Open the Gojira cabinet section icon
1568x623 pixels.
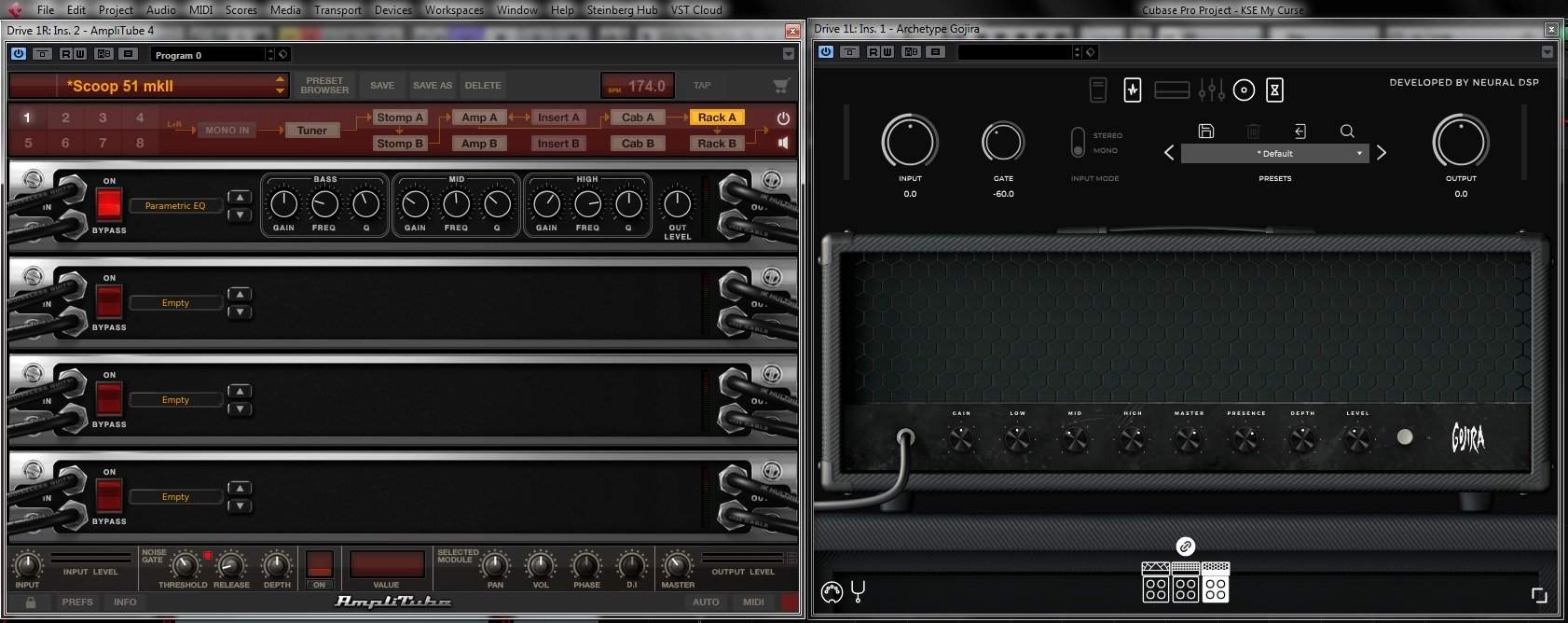coord(1244,90)
